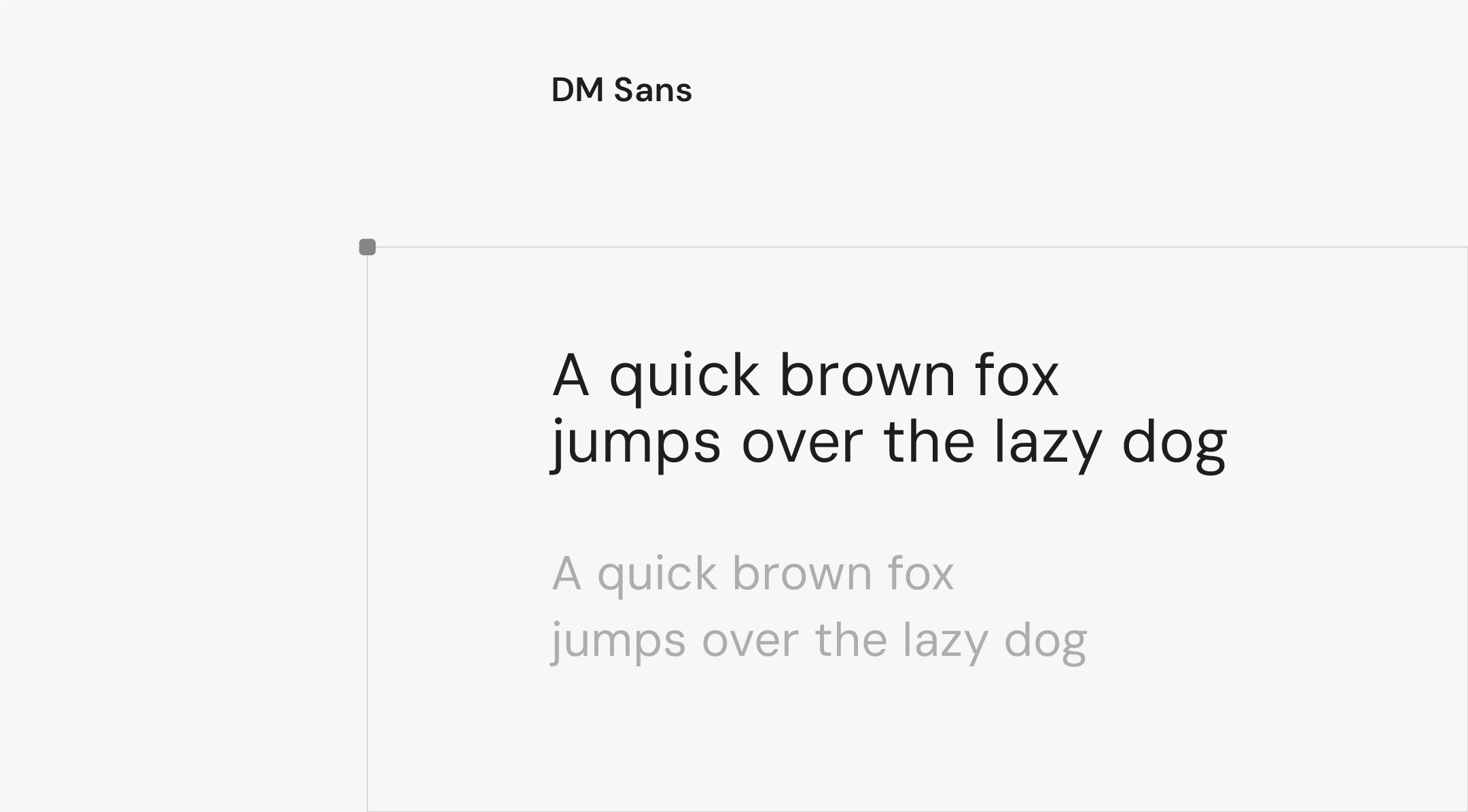The height and width of the screenshot is (812, 1468).
Task: Click the word "brown" in dark sample text
Action: coord(867,375)
